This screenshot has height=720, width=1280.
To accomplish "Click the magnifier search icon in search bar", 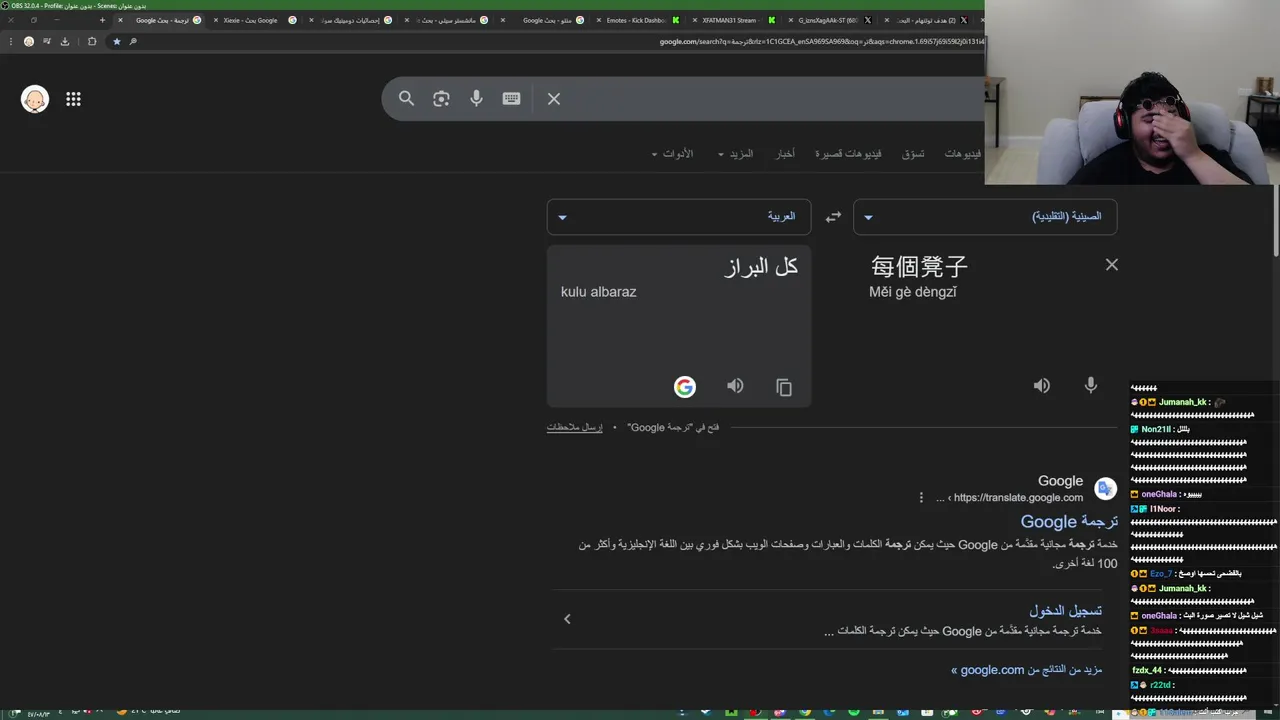I will pyautogui.click(x=406, y=98).
